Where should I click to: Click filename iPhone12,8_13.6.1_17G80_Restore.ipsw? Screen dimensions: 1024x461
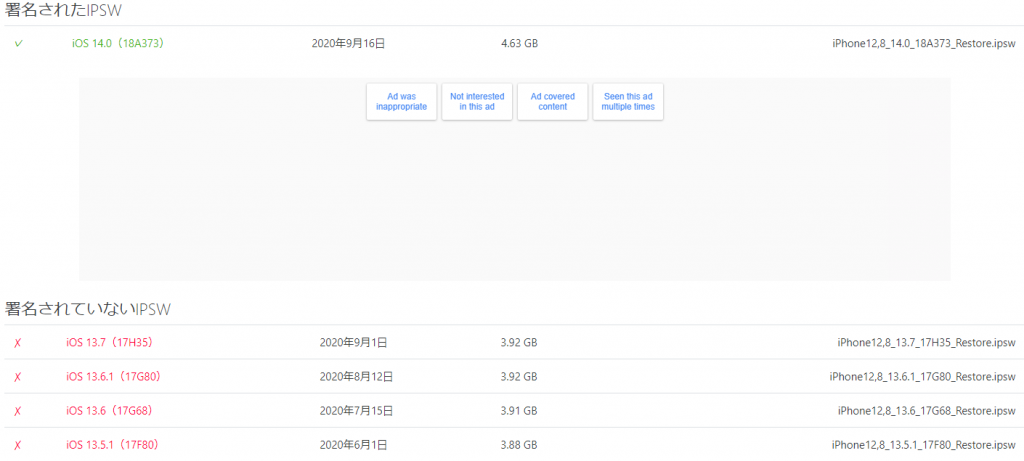click(x=922, y=377)
